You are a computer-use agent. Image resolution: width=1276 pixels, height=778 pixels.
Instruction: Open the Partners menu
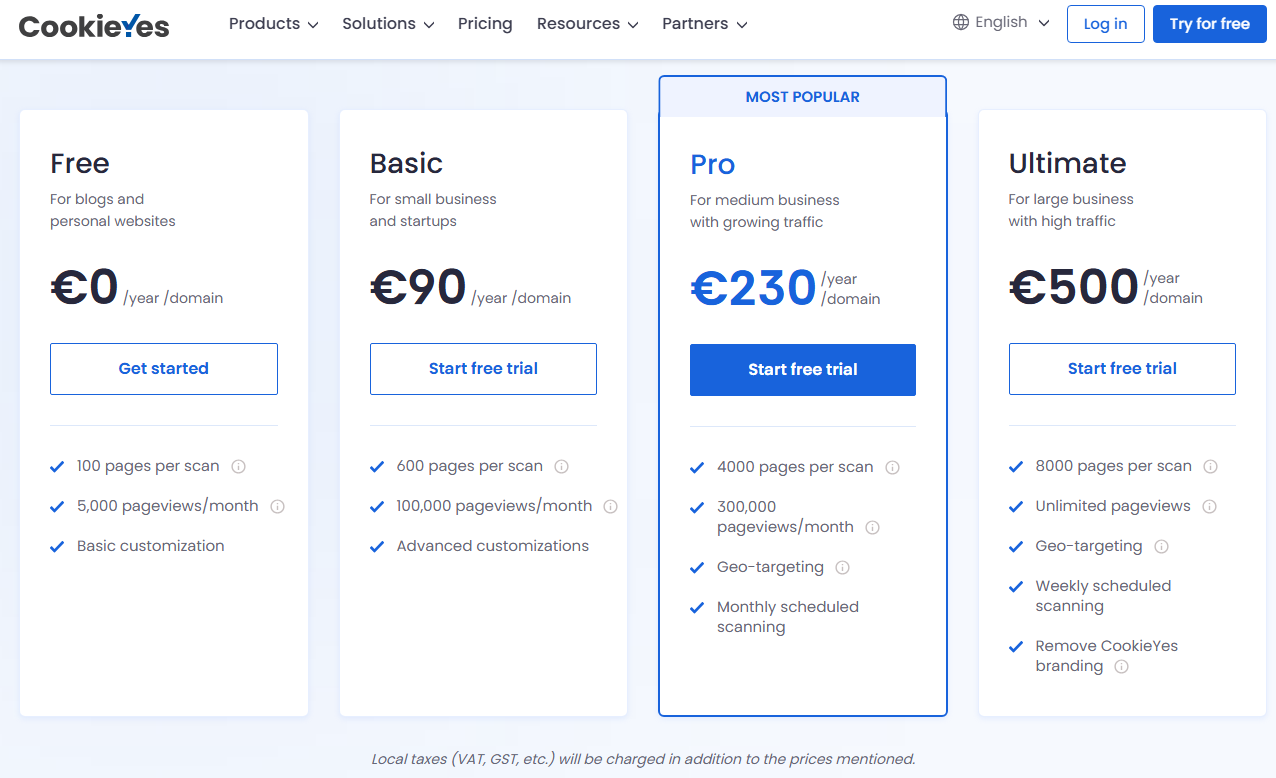point(704,24)
